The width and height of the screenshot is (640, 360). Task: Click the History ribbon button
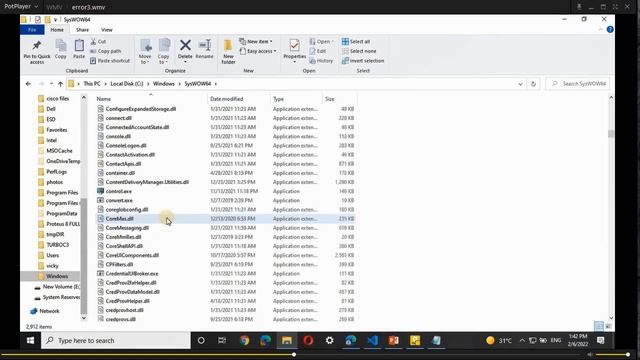point(321,61)
